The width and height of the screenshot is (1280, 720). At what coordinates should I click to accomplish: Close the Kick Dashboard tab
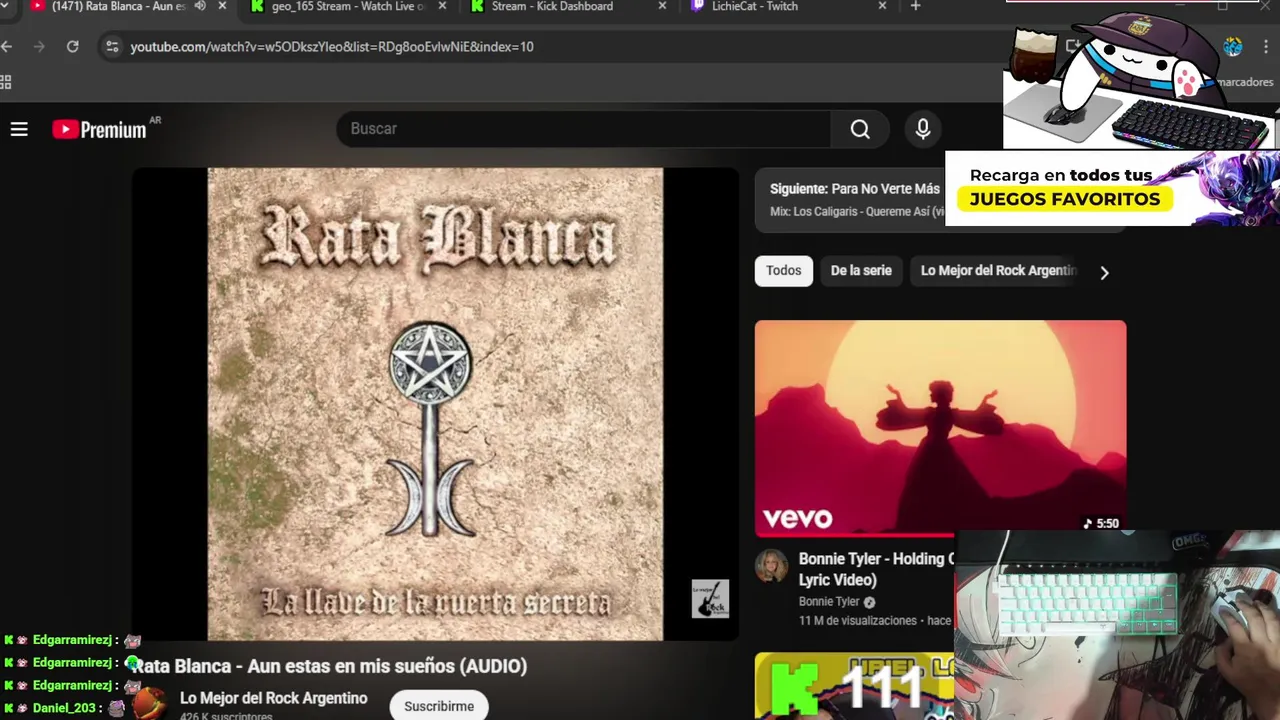tap(662, 6)
